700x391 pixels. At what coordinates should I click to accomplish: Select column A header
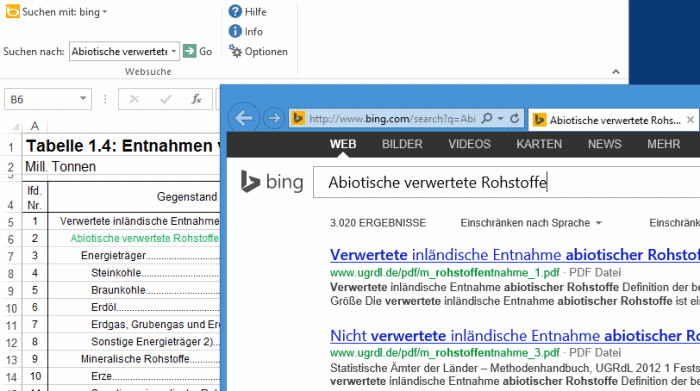click(34, 126)
